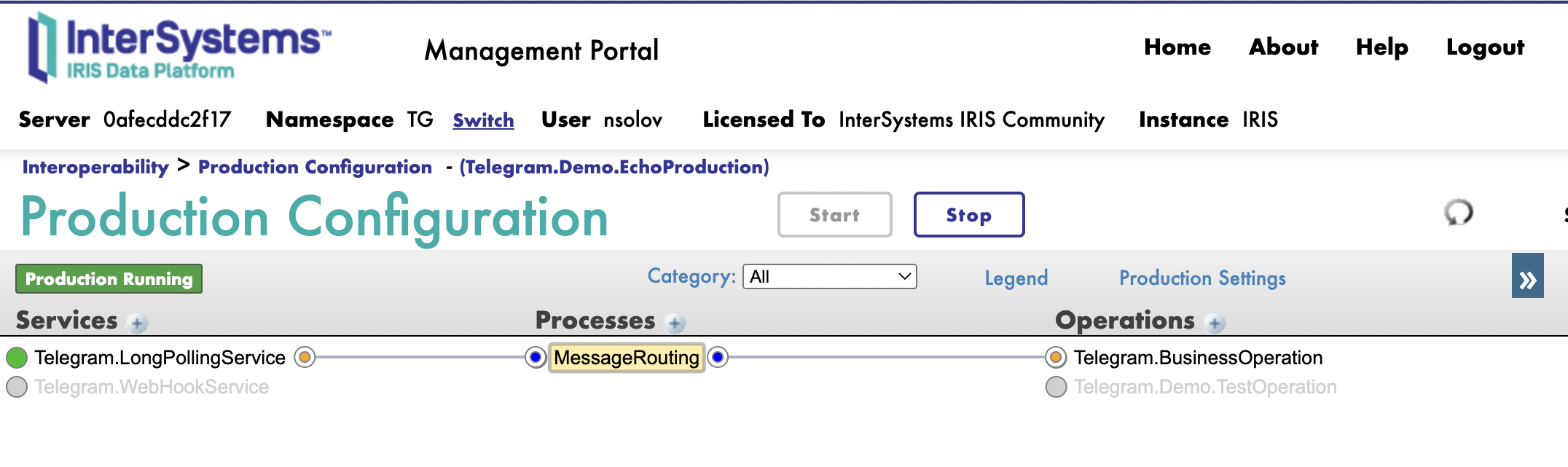
Task: Click green status dot of Telegram.LongPollingService
Action: tap(17, 358)
